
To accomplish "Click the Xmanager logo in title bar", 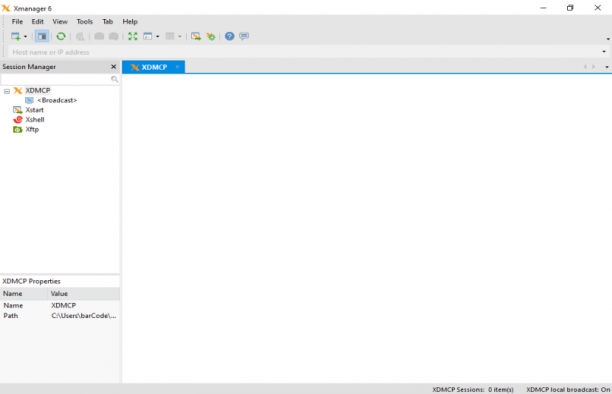I will [x=6, y=8].
